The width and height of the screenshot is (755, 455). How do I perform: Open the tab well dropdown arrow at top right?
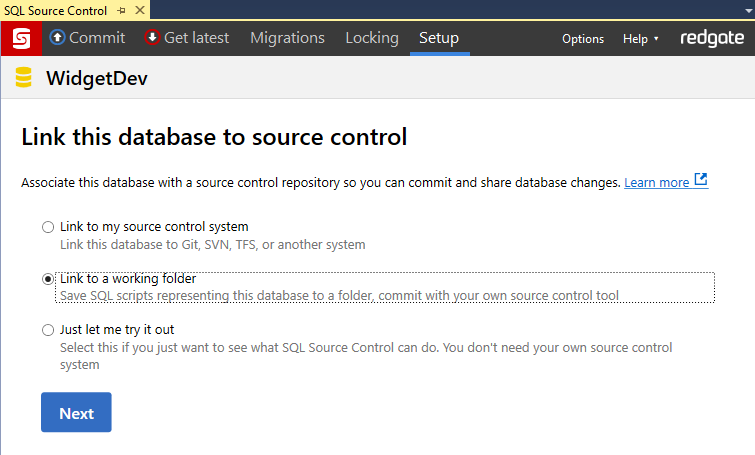click(x=745, y=8)
